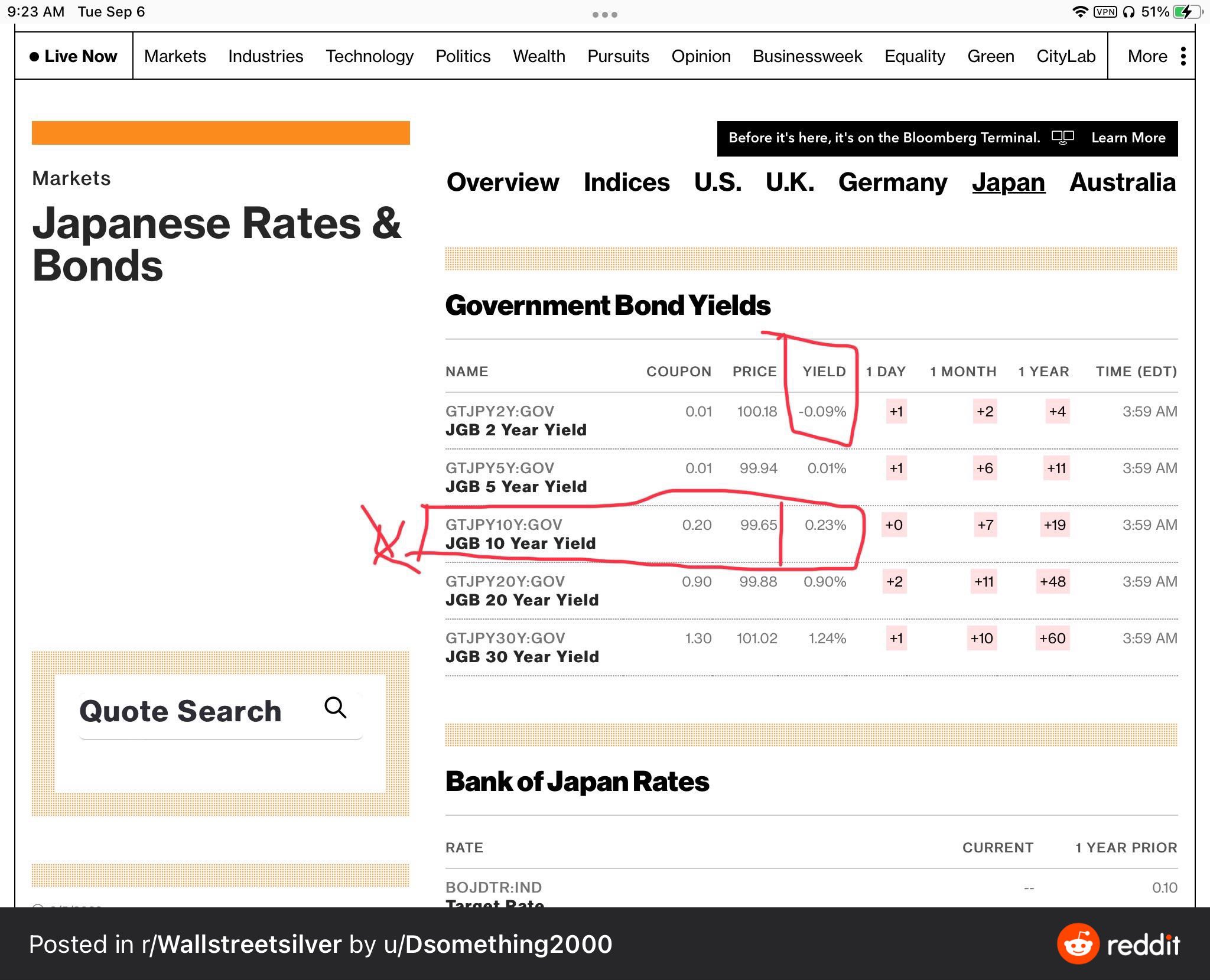Switch to the U.S. rates tab
1210x980 pixels.
click(718, 182)
